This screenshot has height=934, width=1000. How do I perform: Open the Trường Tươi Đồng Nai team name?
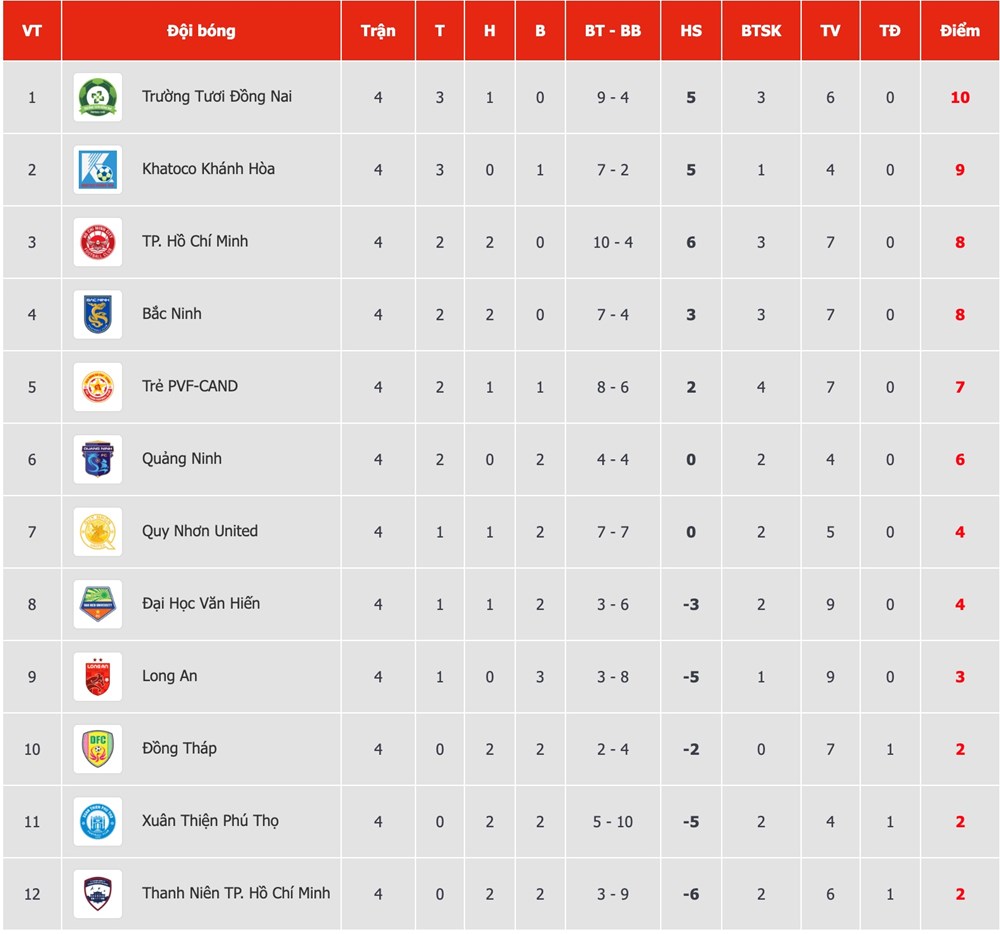click(x=217, y=97)
